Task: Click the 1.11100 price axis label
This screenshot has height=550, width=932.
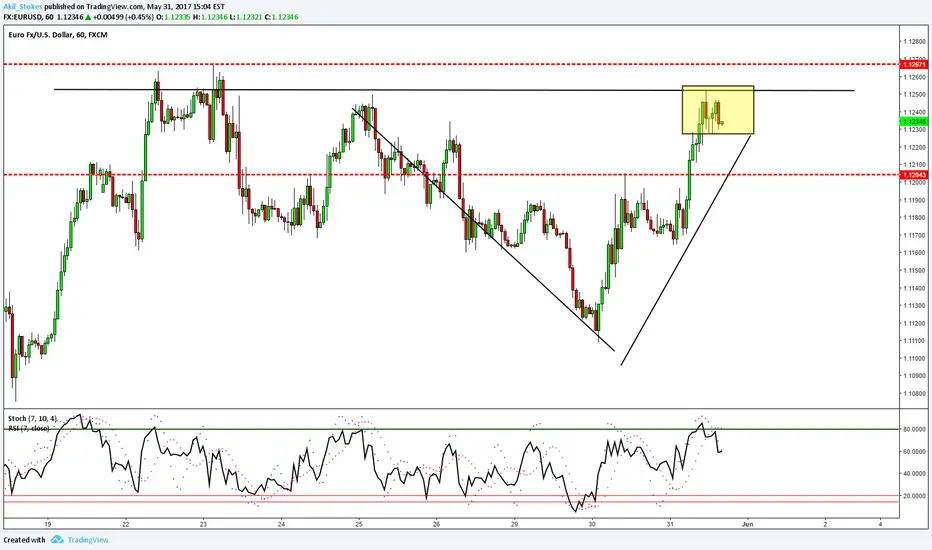Action: pyautogui.click(x=914, y=341)
